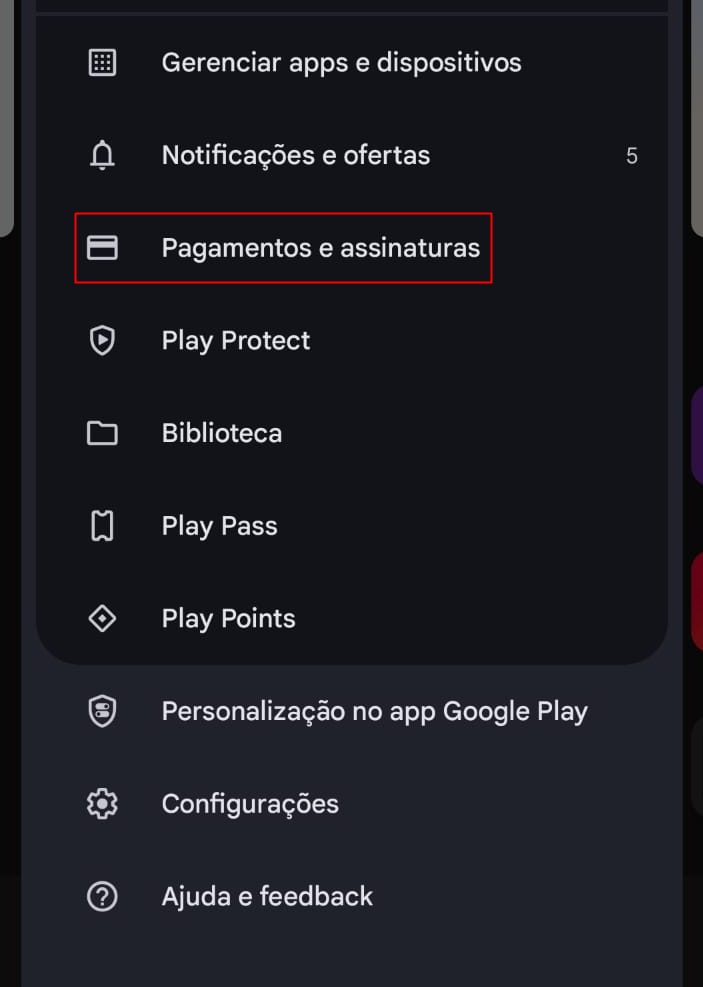Select Pagamentos e assinaturas
The image size is (703, 987).
tap(321, 247)
